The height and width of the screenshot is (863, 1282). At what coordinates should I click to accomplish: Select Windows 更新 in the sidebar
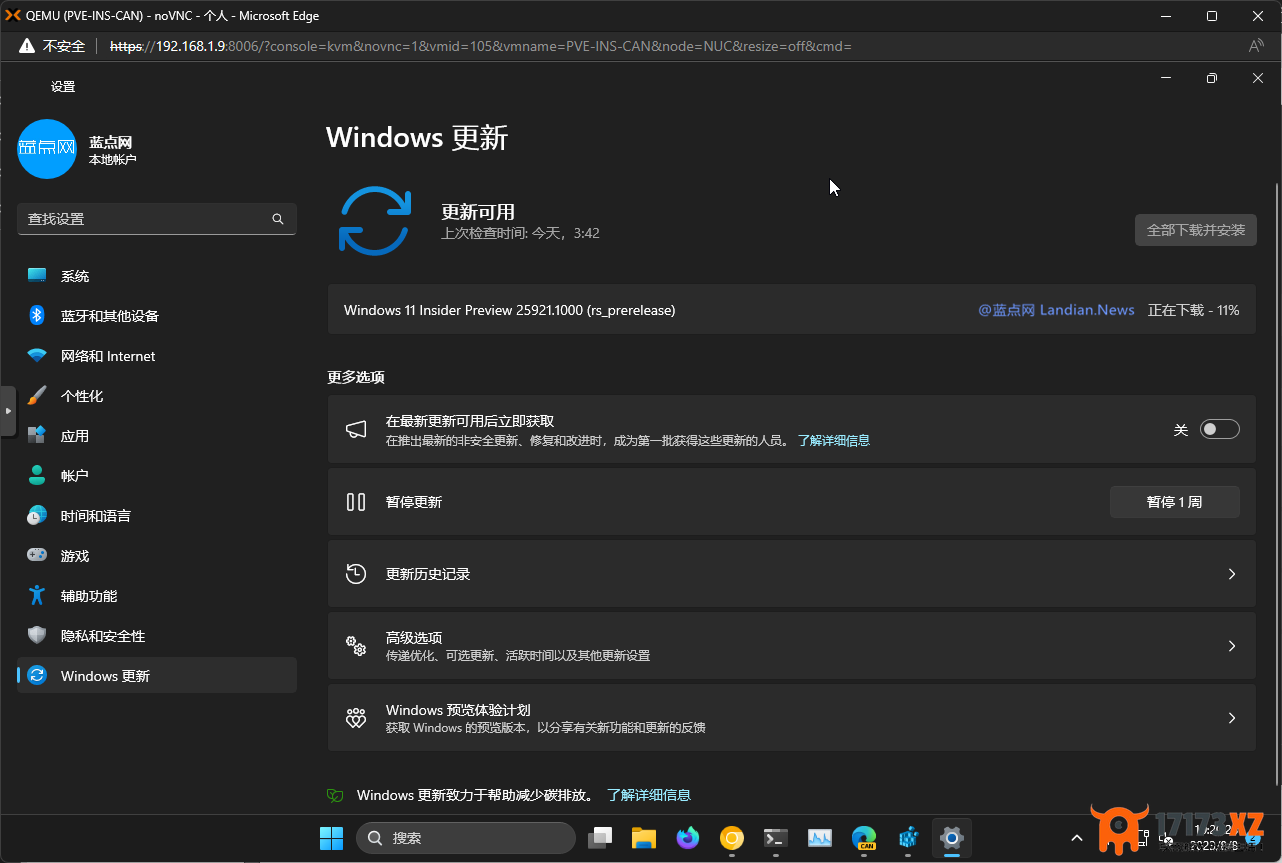coord(157,675)
